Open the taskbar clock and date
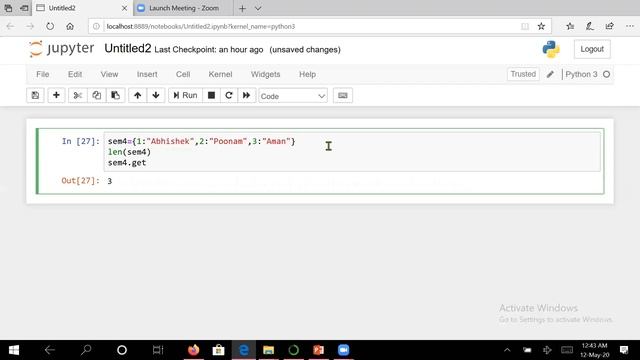 [595, 350]
